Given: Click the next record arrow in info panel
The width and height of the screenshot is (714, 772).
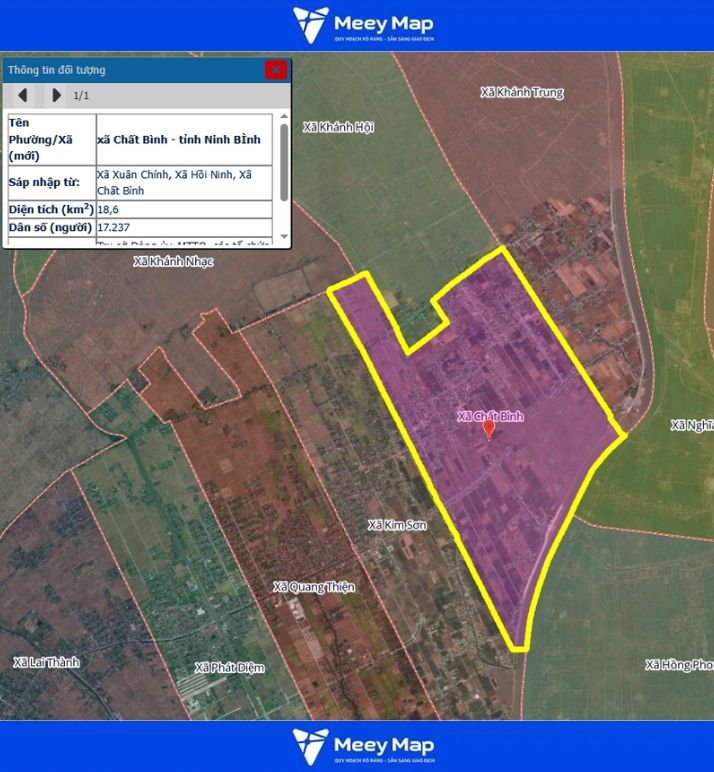Looking at the screenshot, I should pos(56,95).
